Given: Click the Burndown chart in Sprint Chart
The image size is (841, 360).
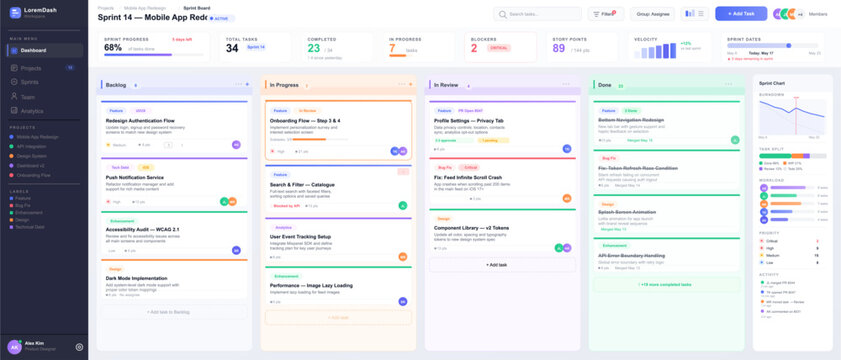Looking at the screenshot, I should click(793, 116).
